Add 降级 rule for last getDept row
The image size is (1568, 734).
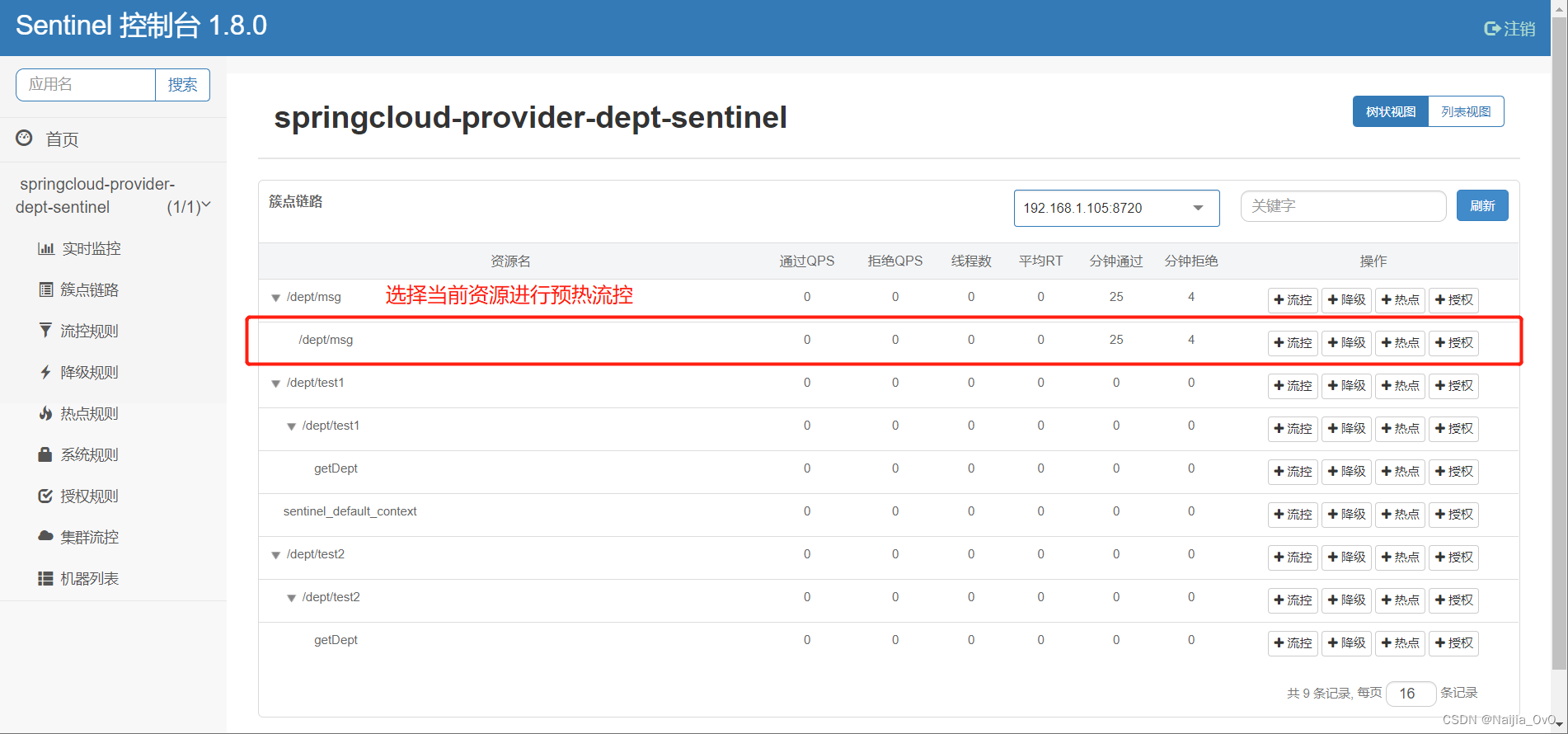click(x=1346, y=642)
